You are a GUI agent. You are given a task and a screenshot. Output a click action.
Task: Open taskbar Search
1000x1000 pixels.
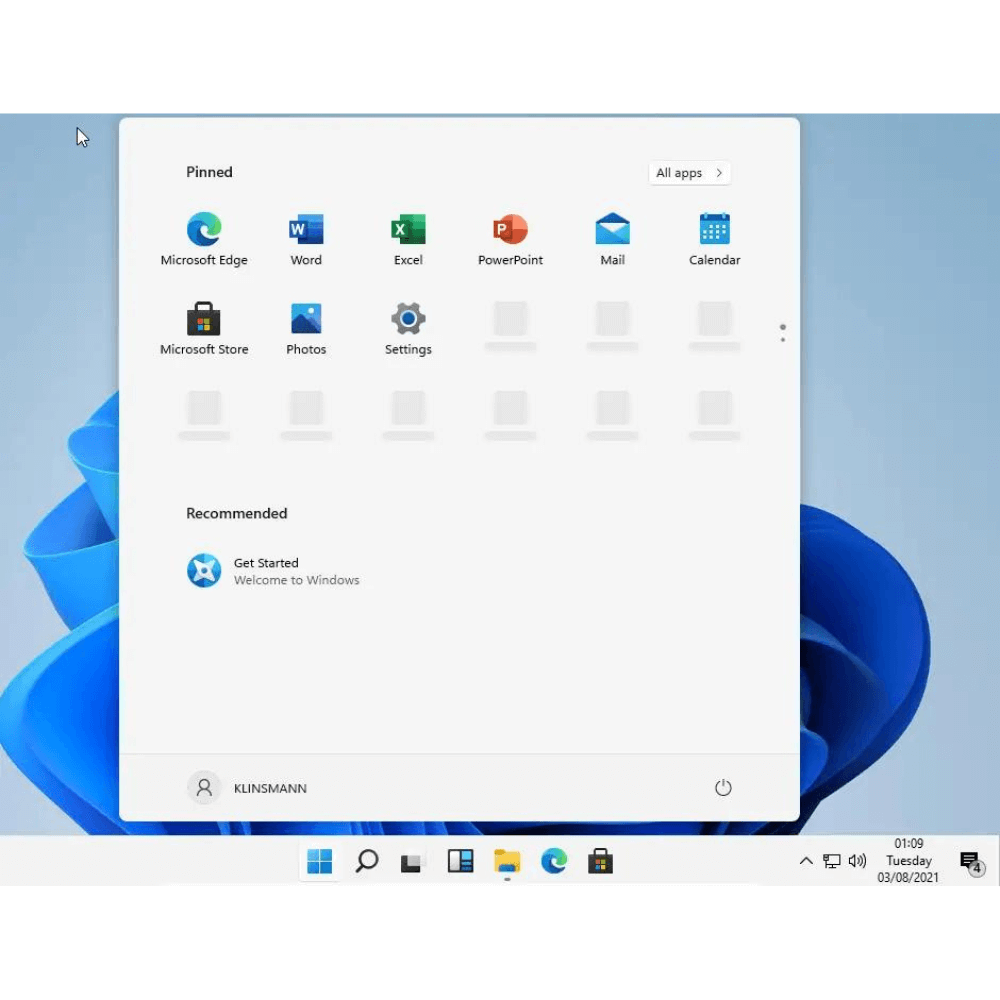[x=367, y=861]
